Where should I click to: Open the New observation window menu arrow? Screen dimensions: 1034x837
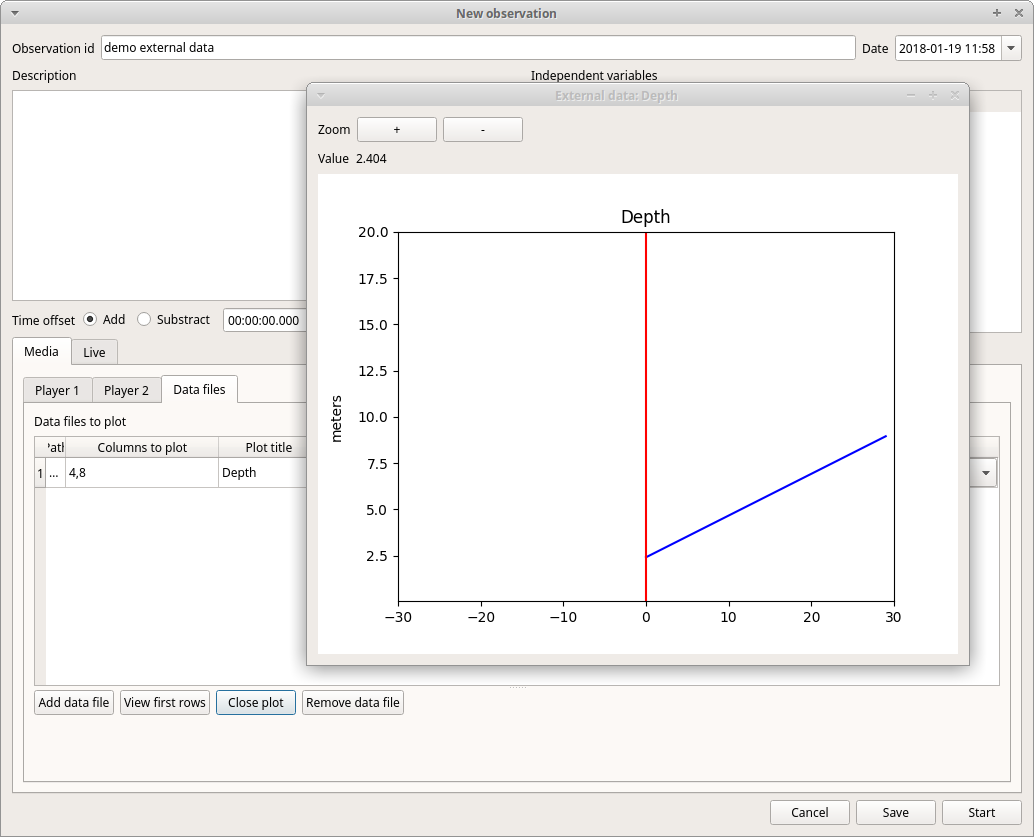[15, 13]
